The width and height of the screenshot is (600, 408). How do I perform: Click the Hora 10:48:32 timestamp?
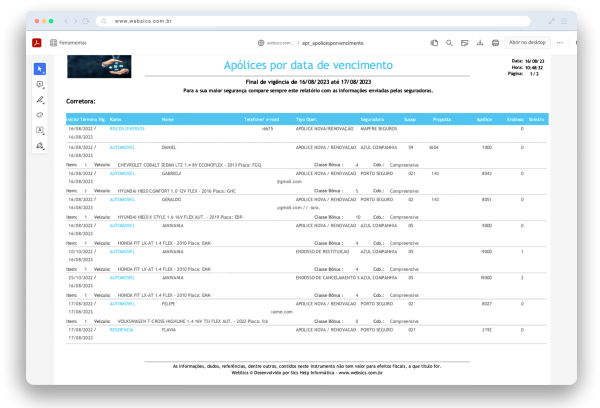(x=527, y=67)
